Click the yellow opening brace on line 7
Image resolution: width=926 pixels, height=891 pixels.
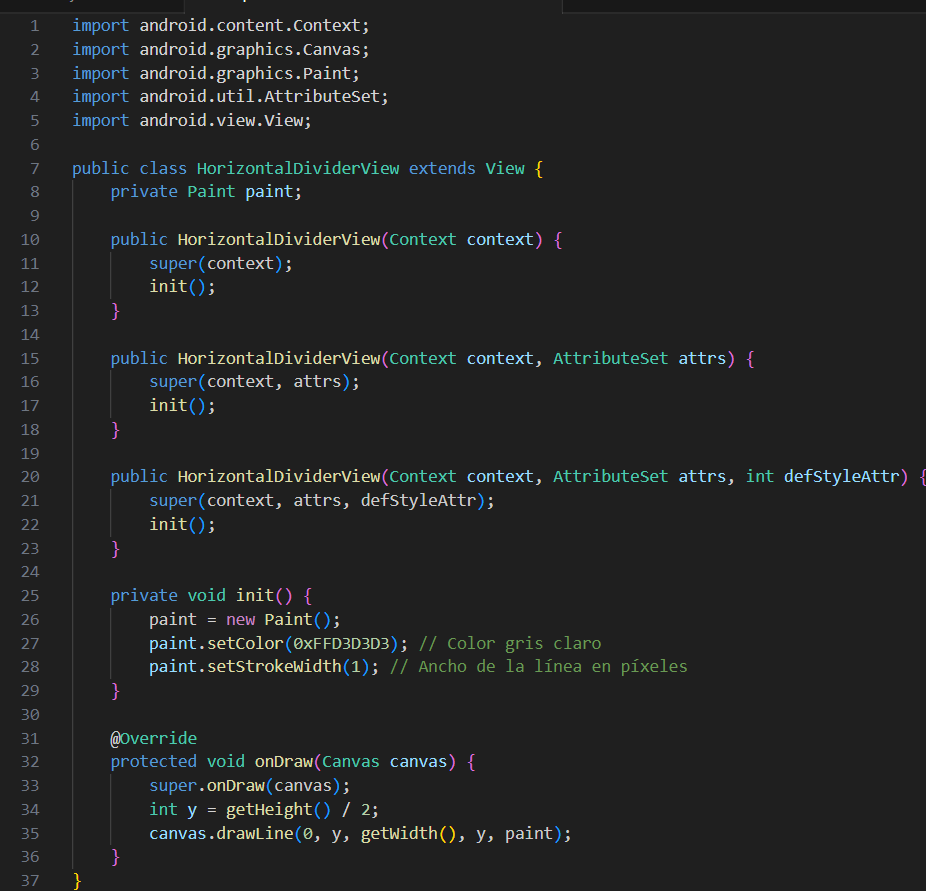(539, 169)
